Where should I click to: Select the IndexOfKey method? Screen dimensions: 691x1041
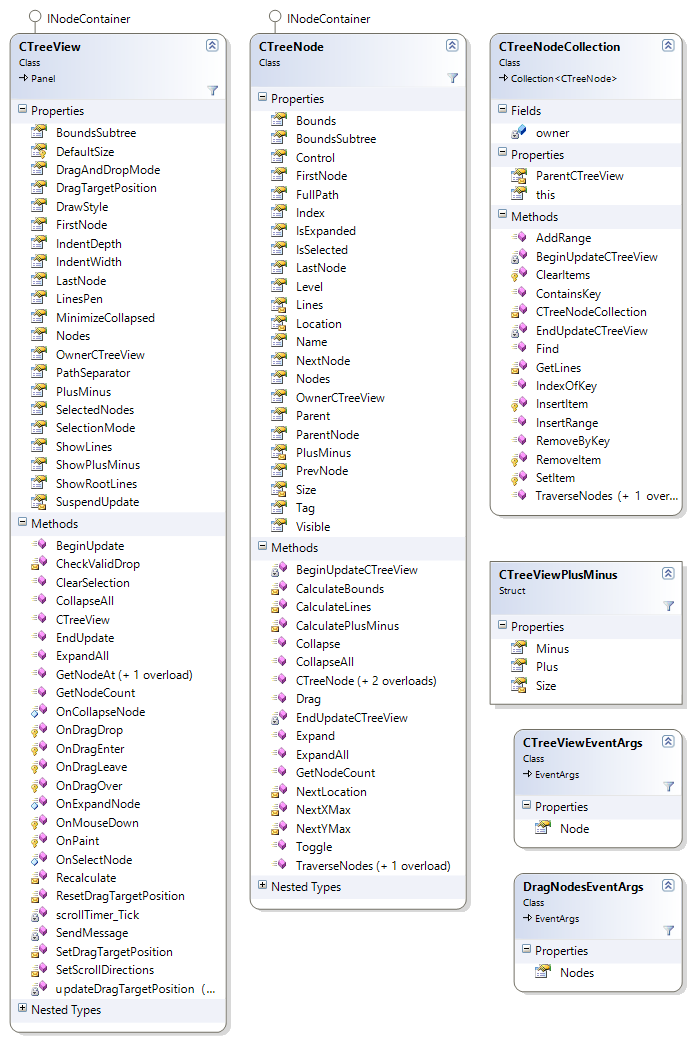click(x=566, y=386)
